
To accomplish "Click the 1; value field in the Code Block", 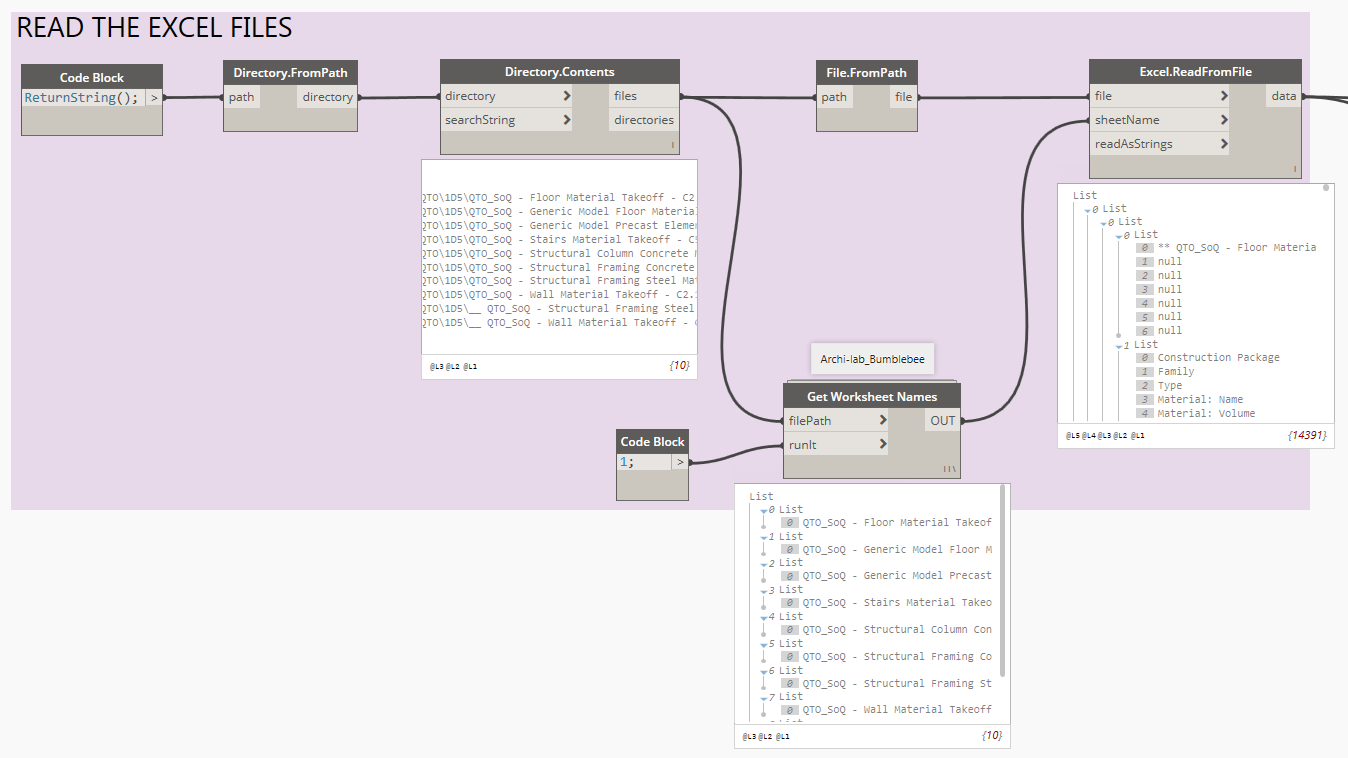I will [x=640, y=464].
